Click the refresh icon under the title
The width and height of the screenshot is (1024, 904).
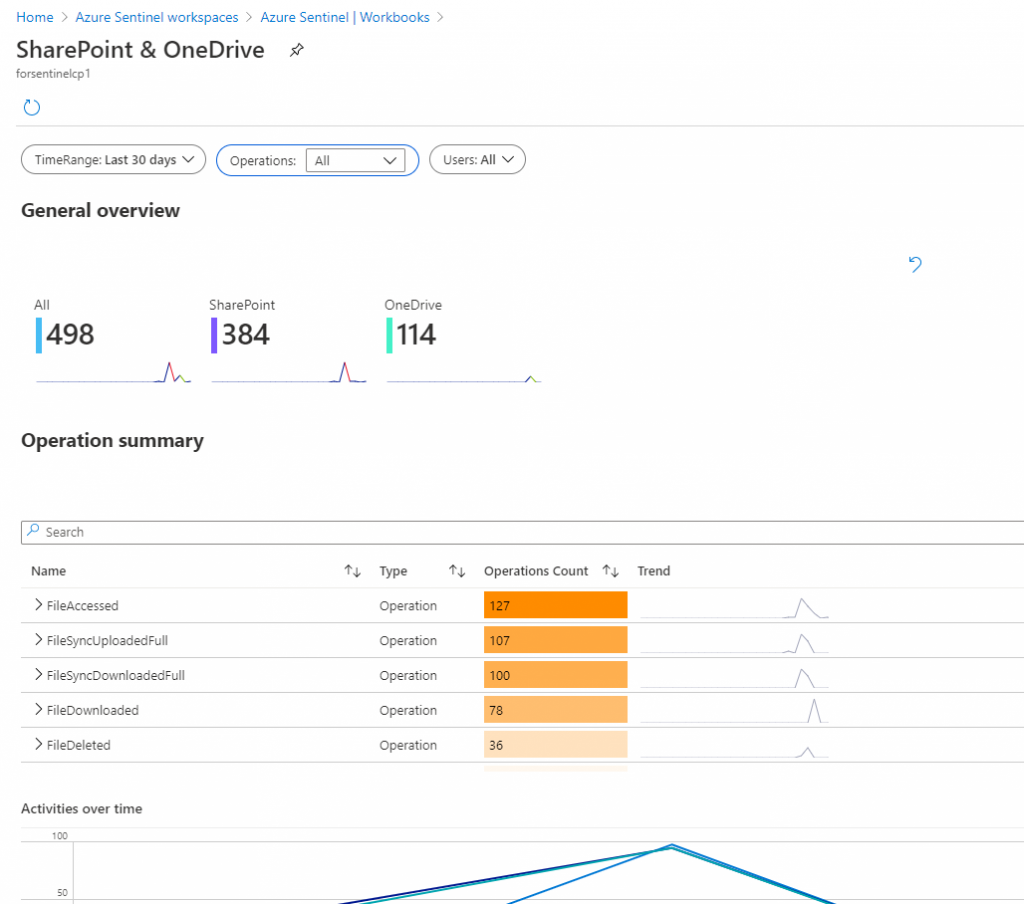tap(31, 107)
